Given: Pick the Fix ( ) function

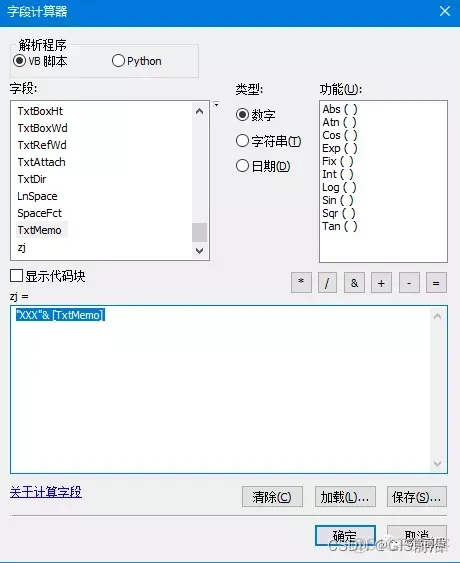Looking at the screenshot, I should click(x=338, y=161).
